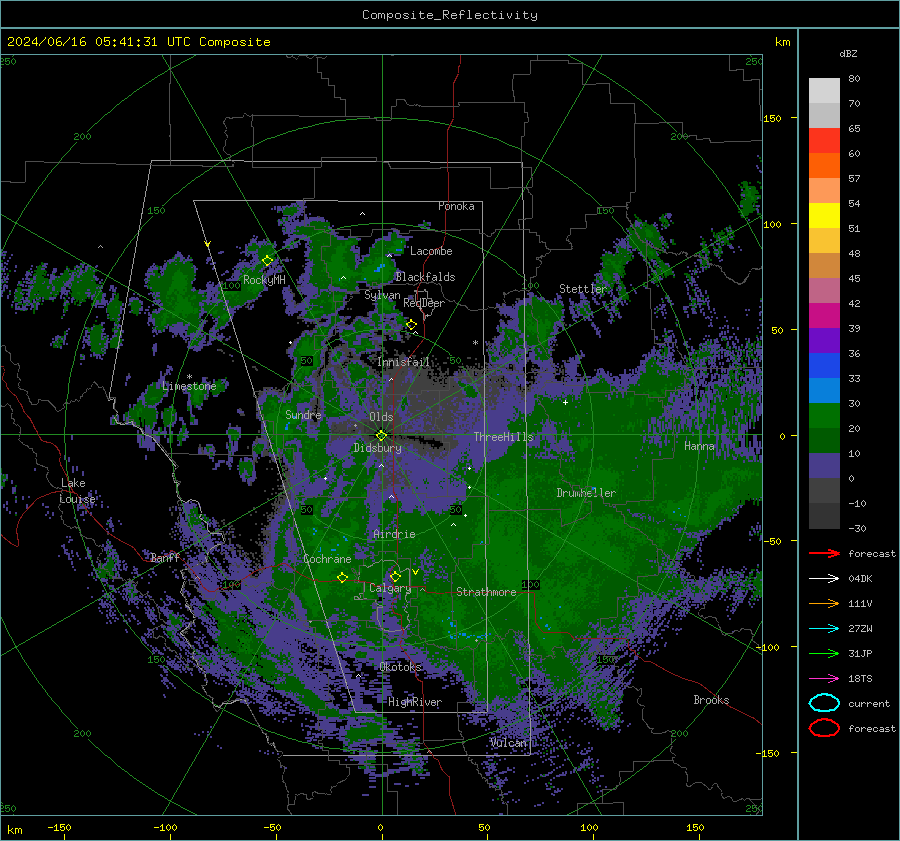Image resolution: width=900 pixels, height=841 pixels.
Task: Click the cyan 27ZW arrow icon
Action: [x=824, y=629]
